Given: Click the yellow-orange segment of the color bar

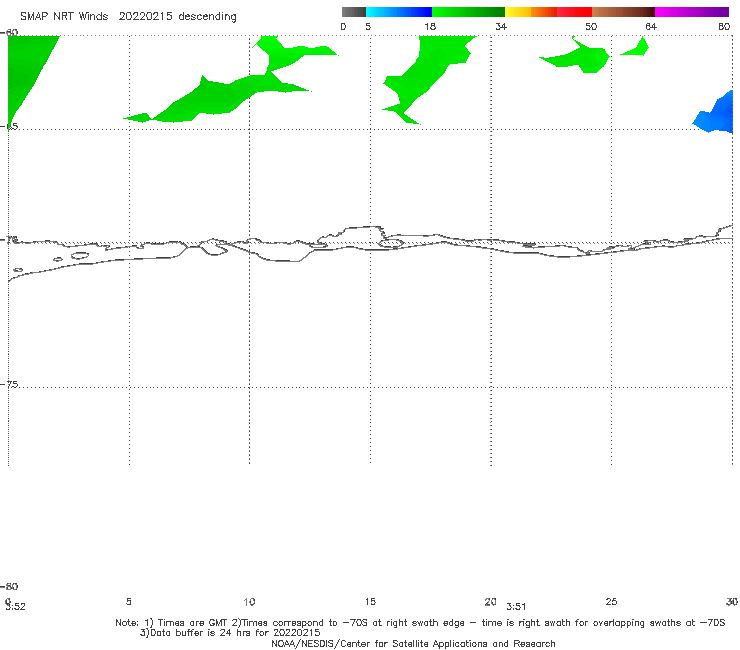Looking at the screenshot, I should [x=531, y=12].
